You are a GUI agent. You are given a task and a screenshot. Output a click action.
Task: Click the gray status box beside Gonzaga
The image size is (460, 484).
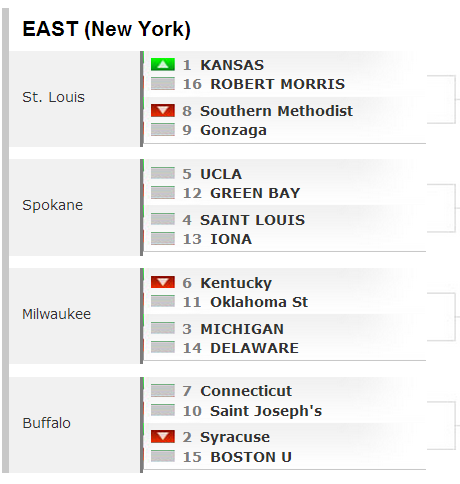[163, 130]
